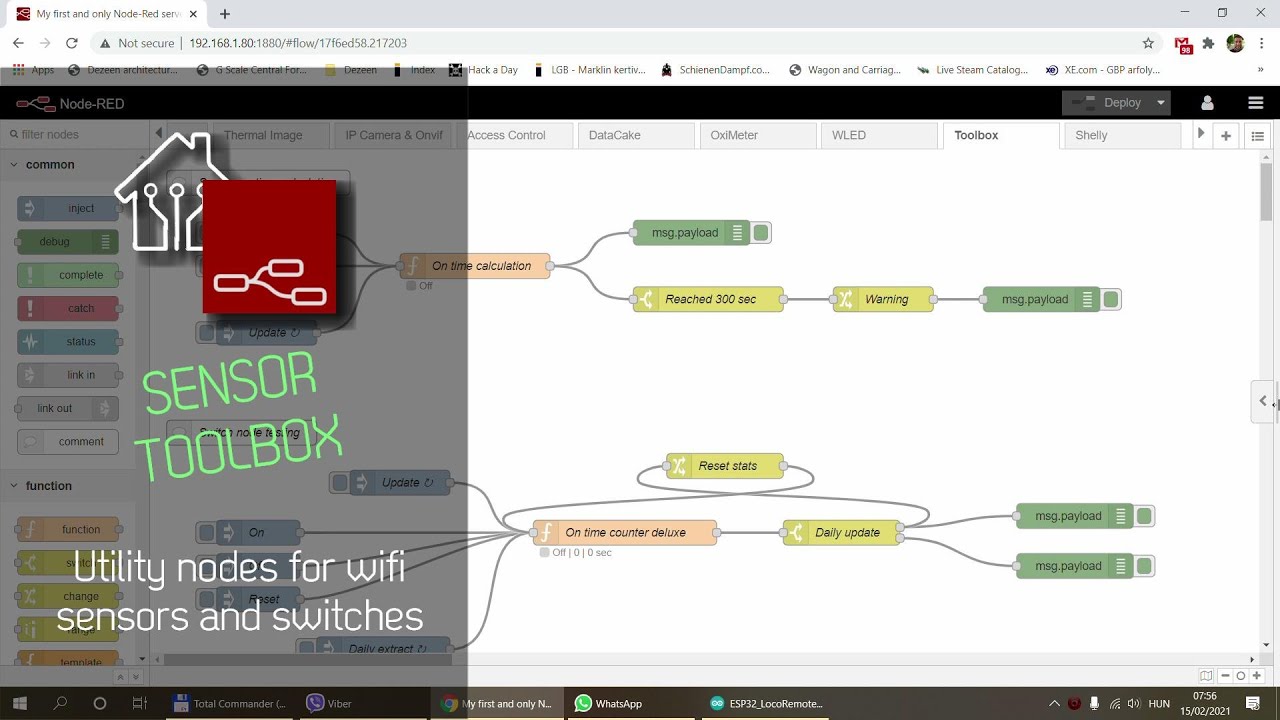Click the filter nodes search field

(76, 135)
